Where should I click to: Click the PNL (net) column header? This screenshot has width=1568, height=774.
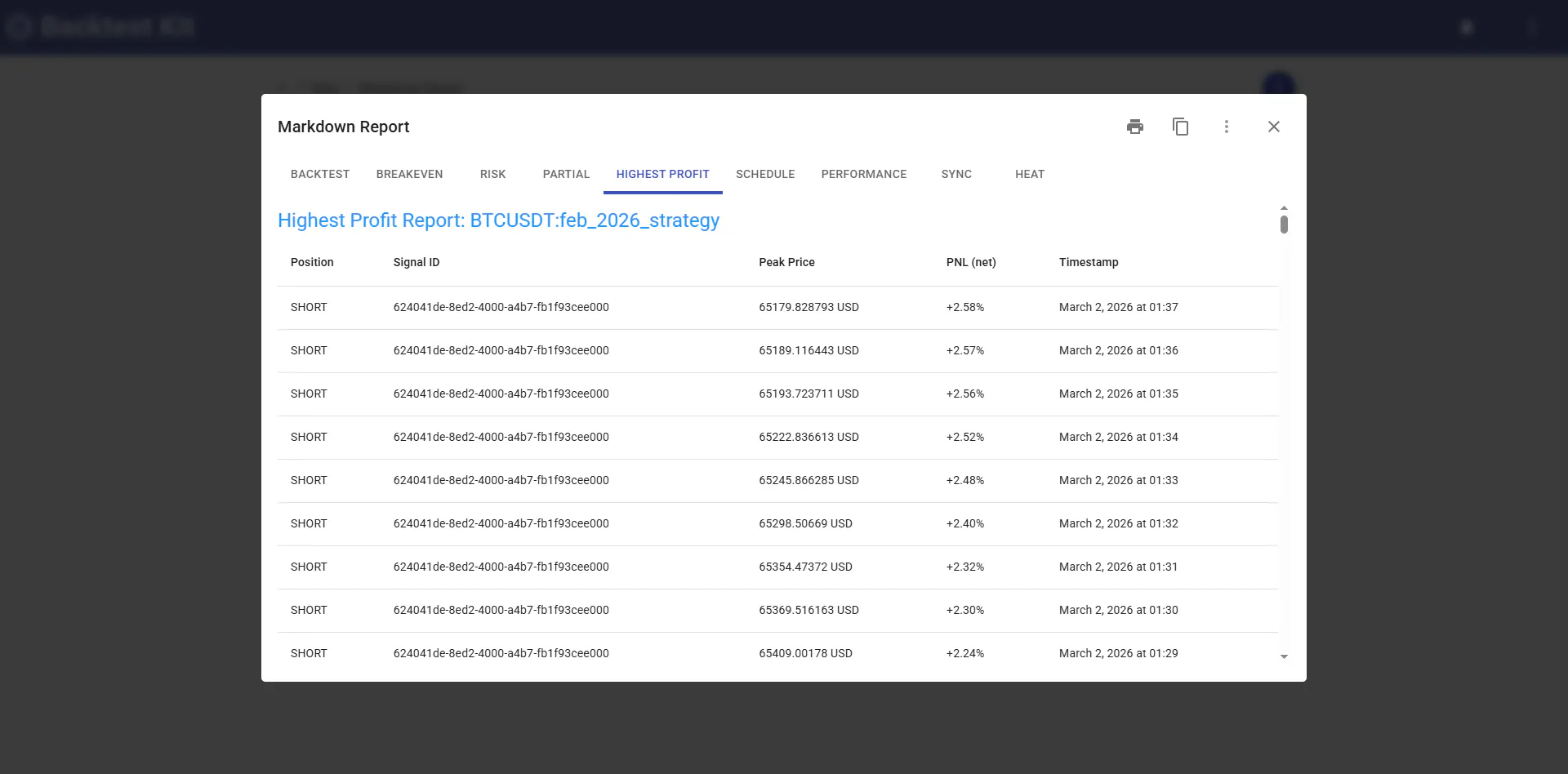(x=971, y=262)
